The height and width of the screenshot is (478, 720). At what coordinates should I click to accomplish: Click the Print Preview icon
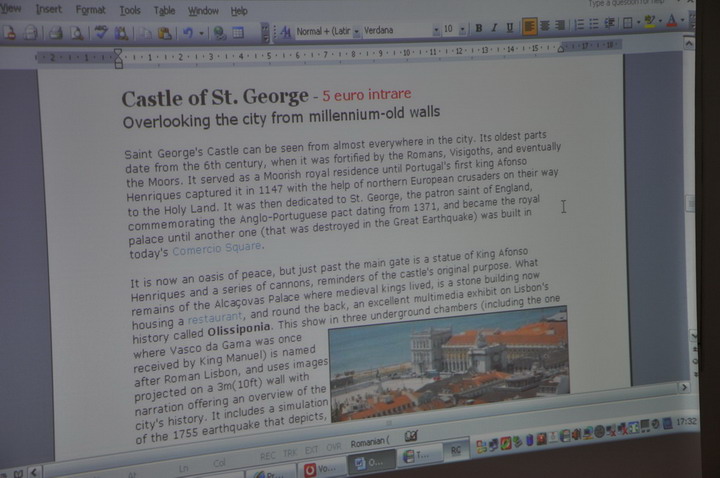point(77,33)
